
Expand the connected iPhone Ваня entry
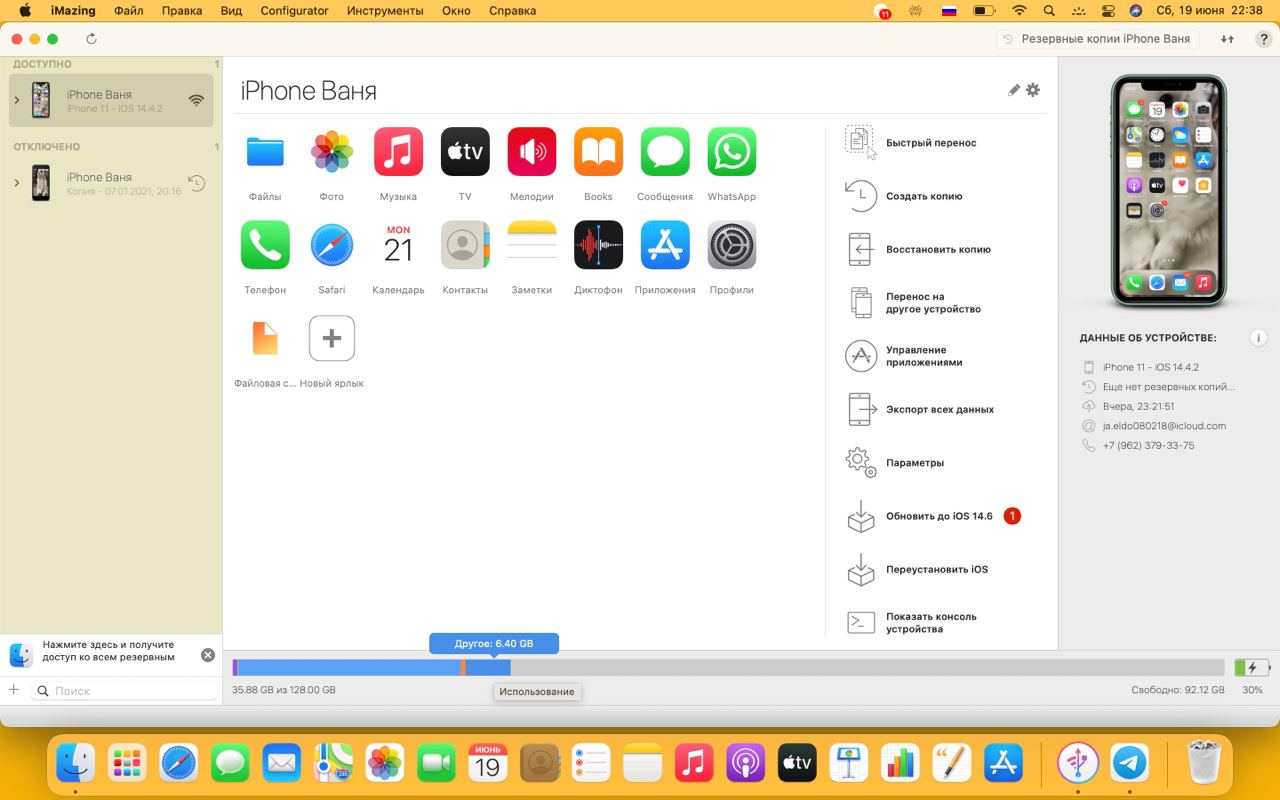coord(17,100)
